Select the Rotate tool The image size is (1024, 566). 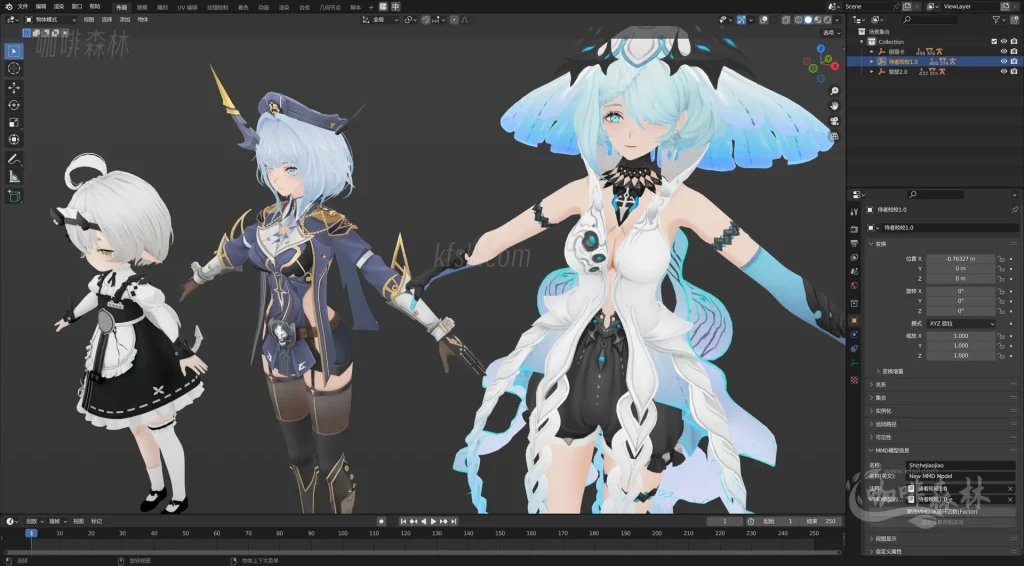[x=14, y=104]
